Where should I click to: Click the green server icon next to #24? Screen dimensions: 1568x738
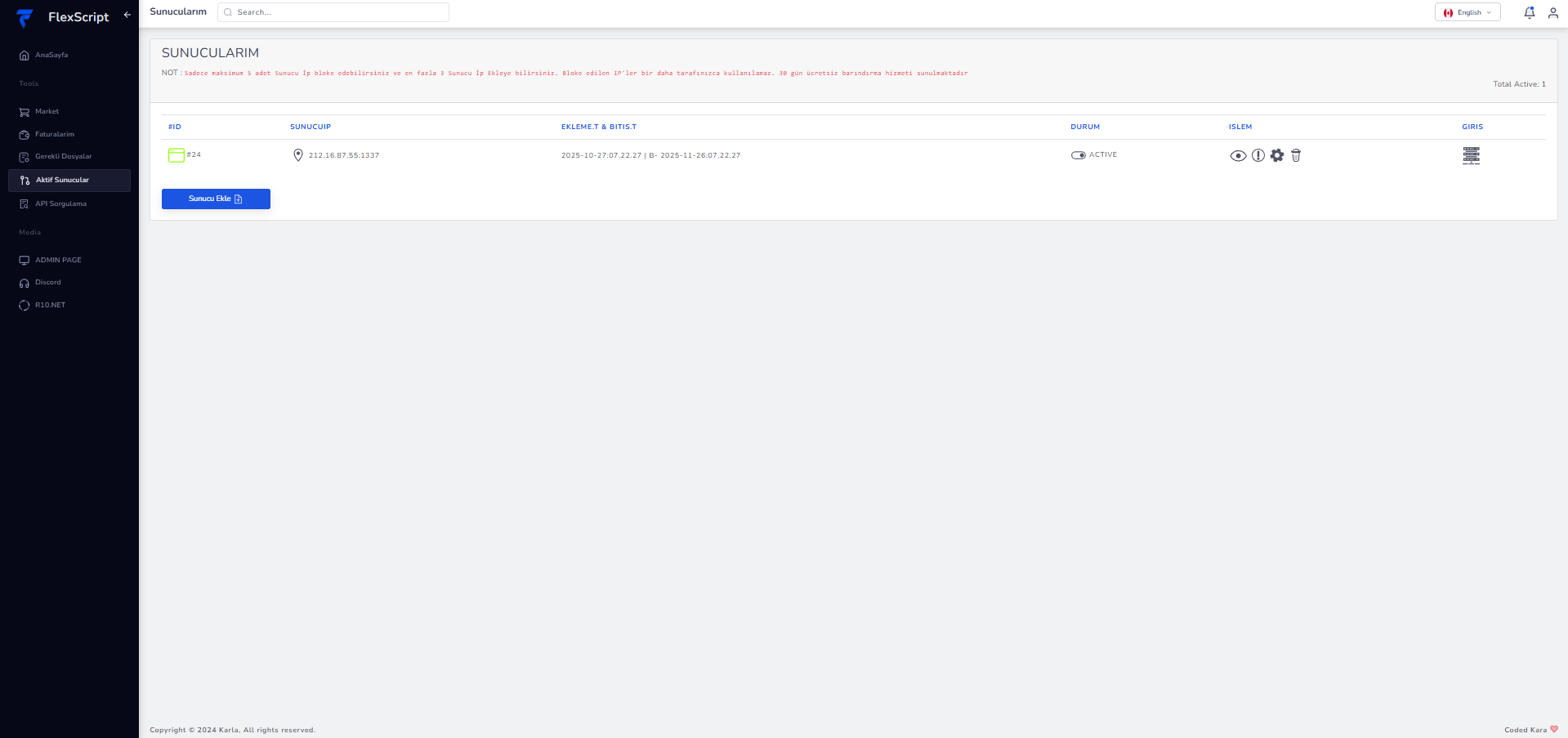(176, 155)
